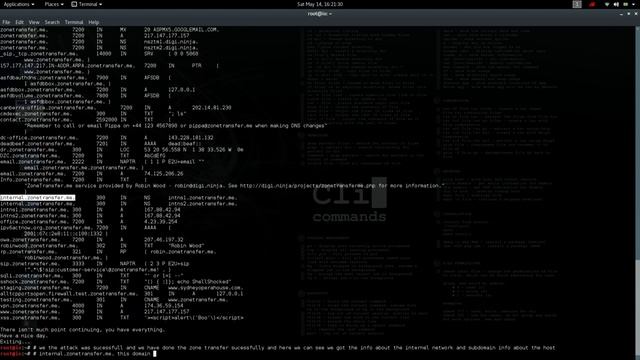Click the ASPMX5.GOOGLEMAIL.COM text

click(x=185, y=29)
